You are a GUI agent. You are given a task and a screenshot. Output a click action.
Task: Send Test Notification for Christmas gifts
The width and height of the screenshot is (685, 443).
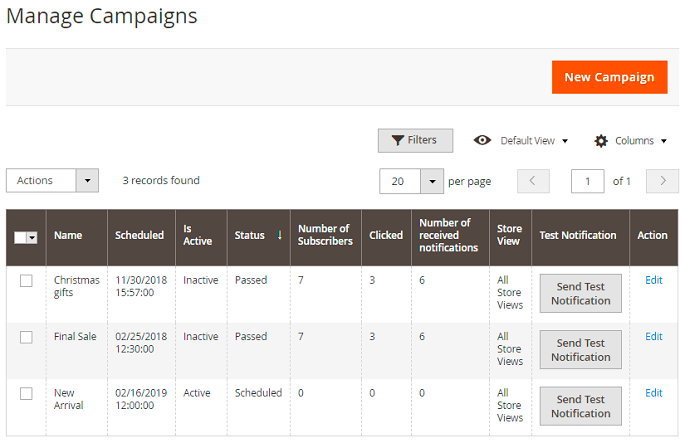[580, 293]
